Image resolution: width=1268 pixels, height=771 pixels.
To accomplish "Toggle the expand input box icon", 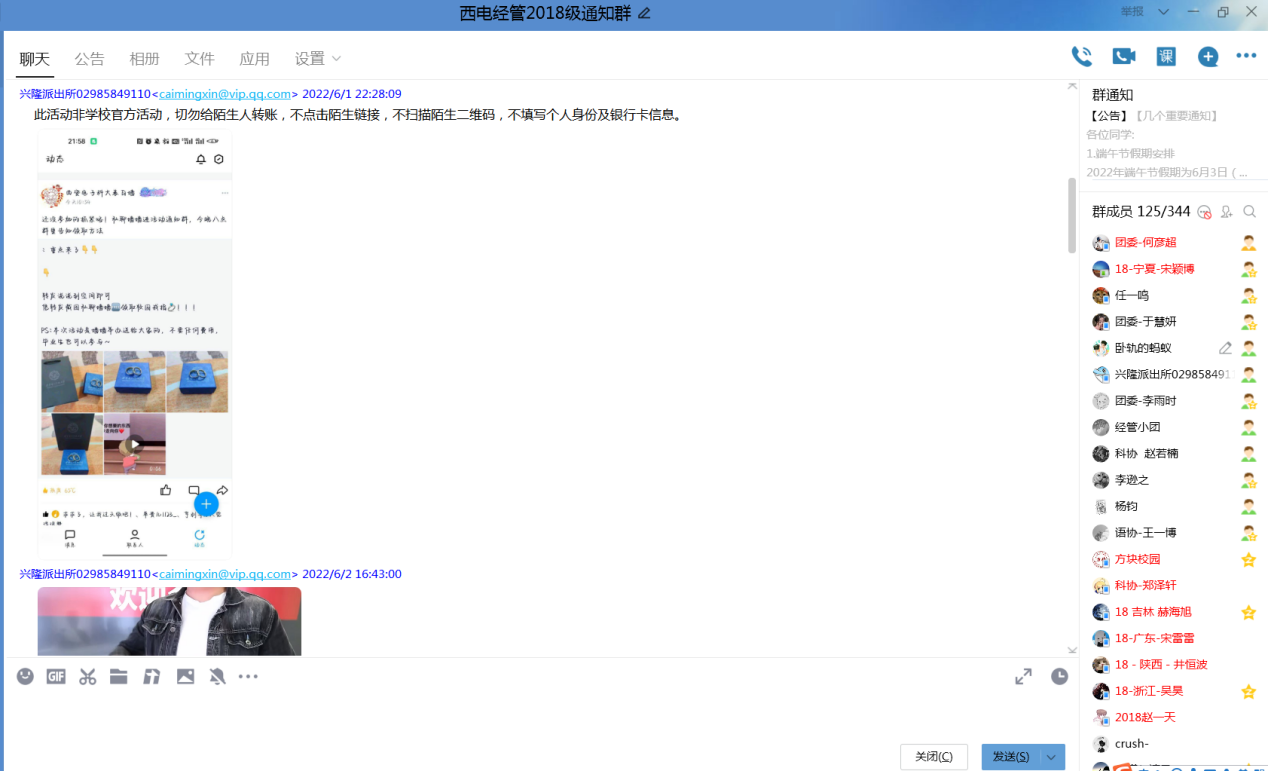I will (1023, 677).
